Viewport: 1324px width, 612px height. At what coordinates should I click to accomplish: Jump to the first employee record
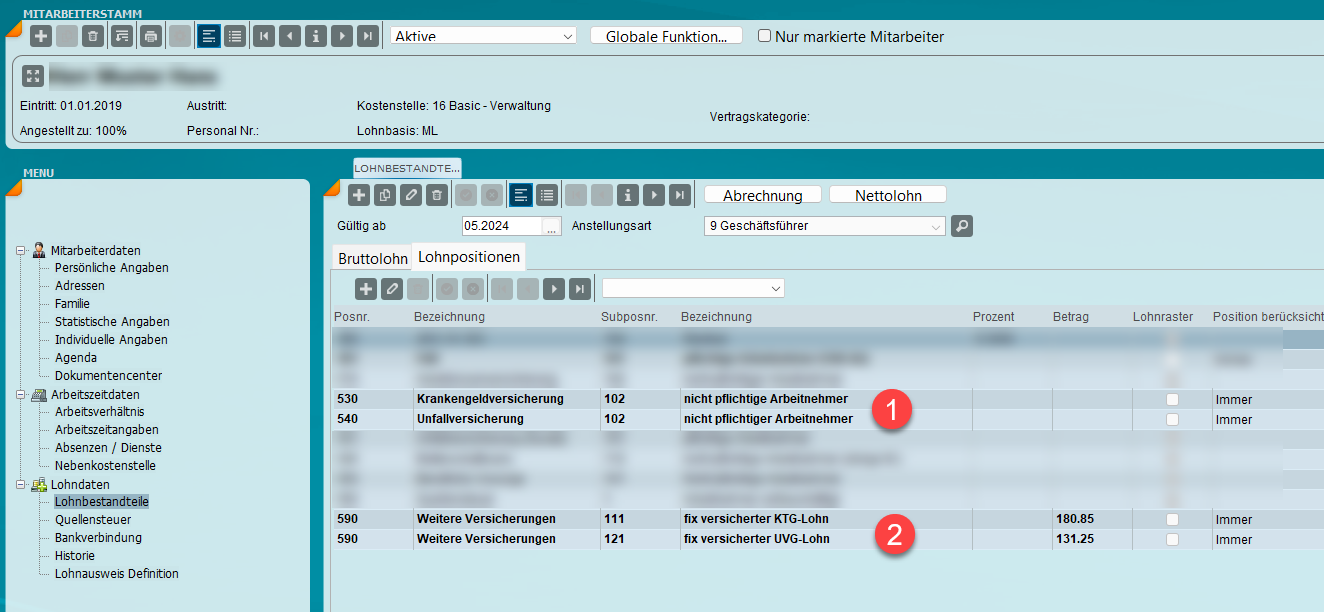coord(264,36)
